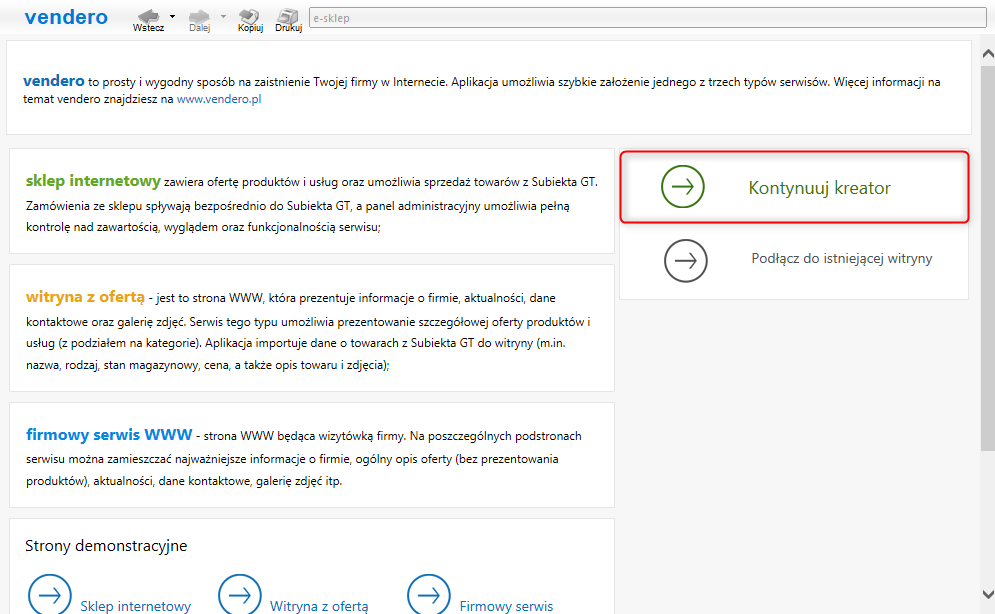
Task: Click the Strony demonstracyjne heading
Action: 106,545
